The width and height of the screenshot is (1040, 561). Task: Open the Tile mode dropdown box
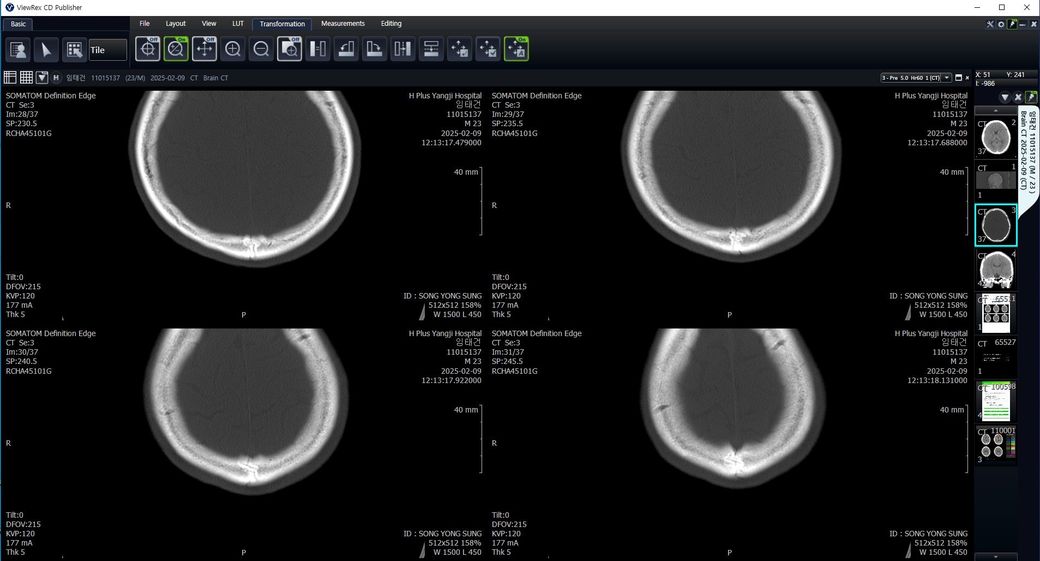(108, 50)
